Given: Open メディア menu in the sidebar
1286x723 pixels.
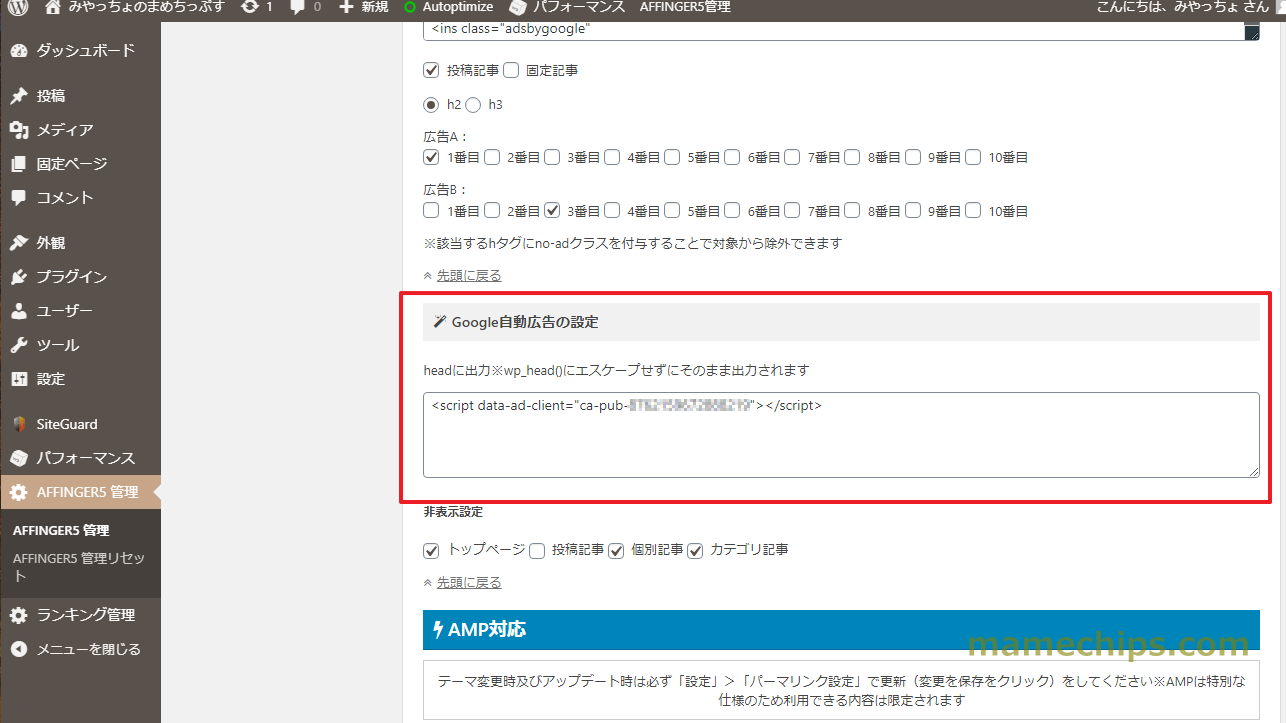Looking at the screenshot, I should pyautogui.click(x=80, y=130).
